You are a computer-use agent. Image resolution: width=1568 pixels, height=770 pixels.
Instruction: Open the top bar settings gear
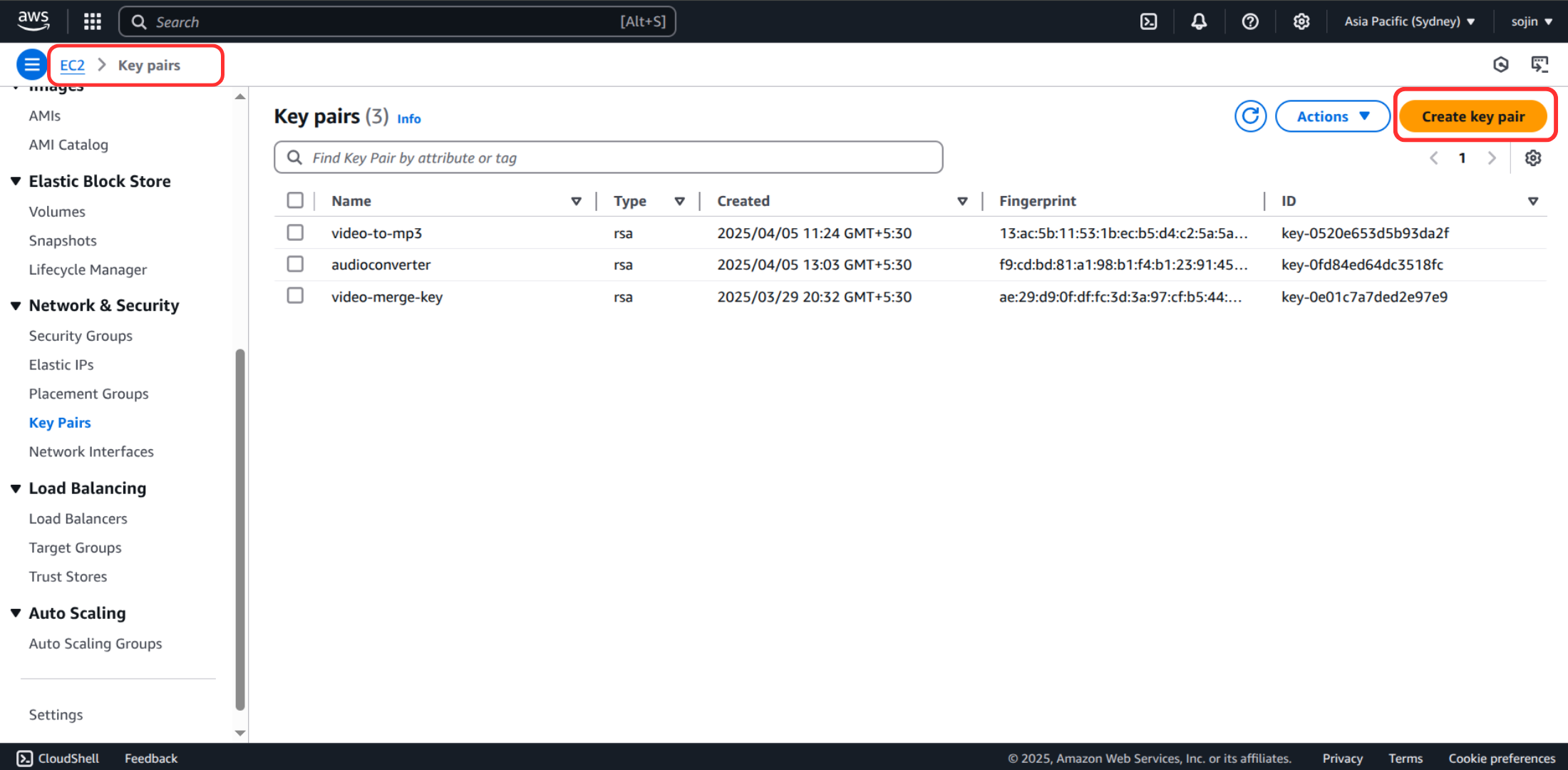tap(1301, 21)
